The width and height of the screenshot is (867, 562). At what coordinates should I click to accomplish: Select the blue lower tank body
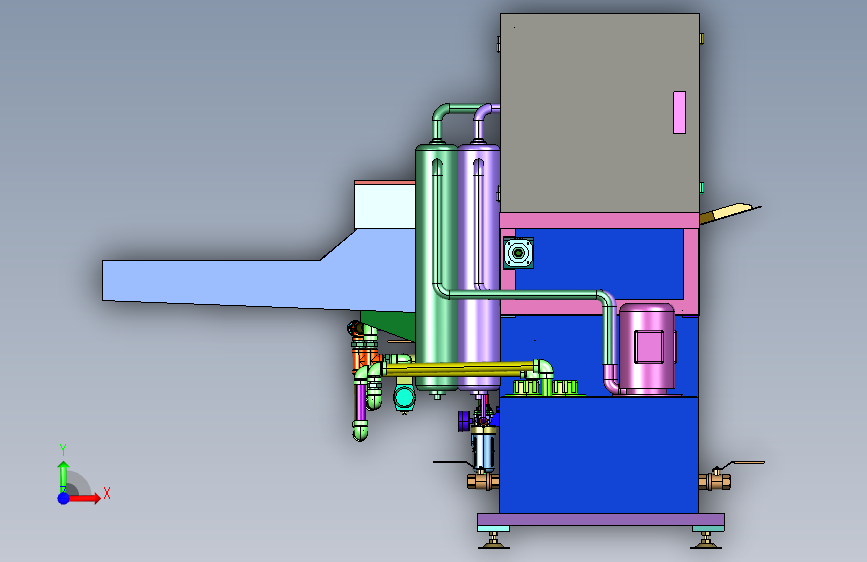coord(599,455)
